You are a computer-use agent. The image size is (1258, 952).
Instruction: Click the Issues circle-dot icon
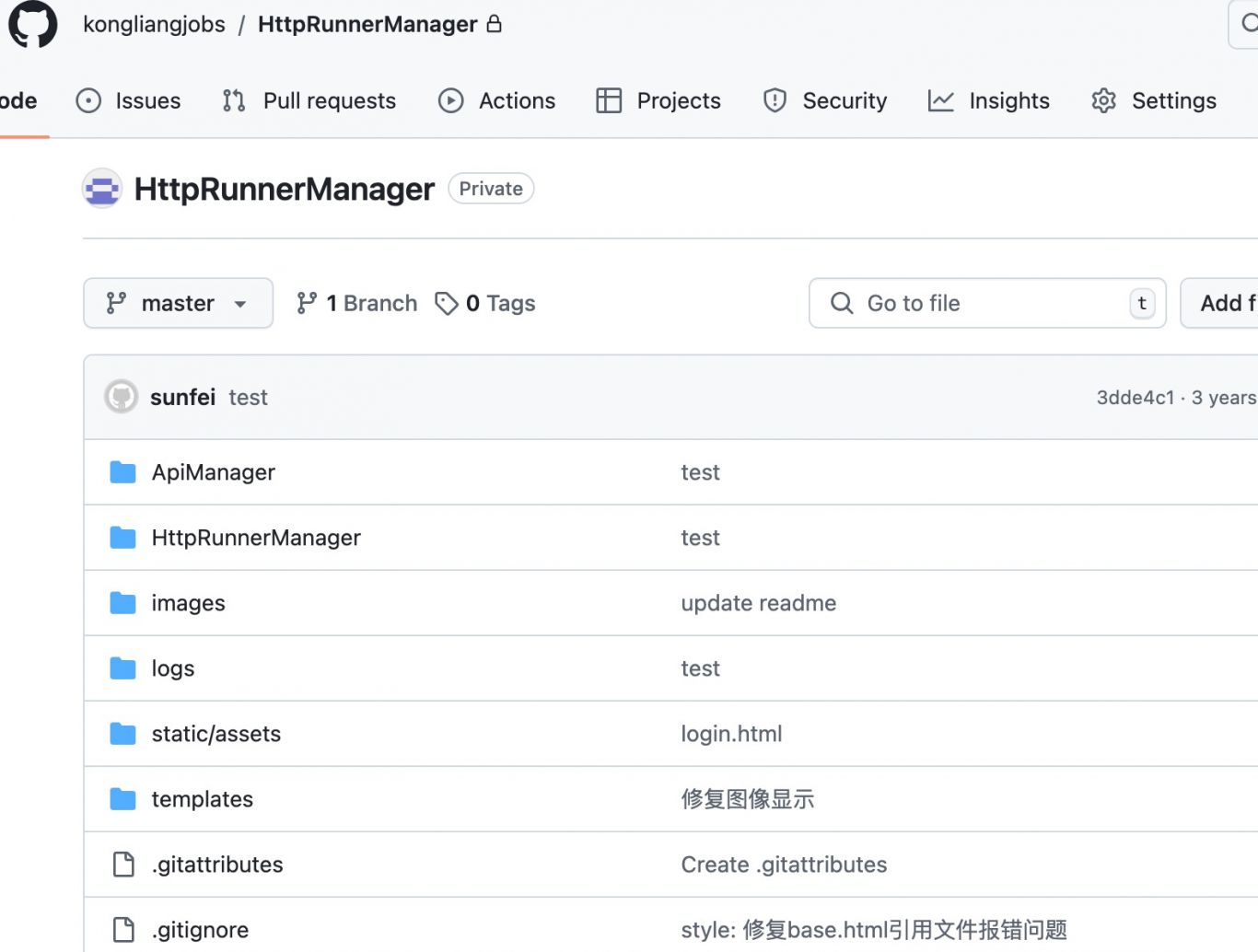point(88,100)
